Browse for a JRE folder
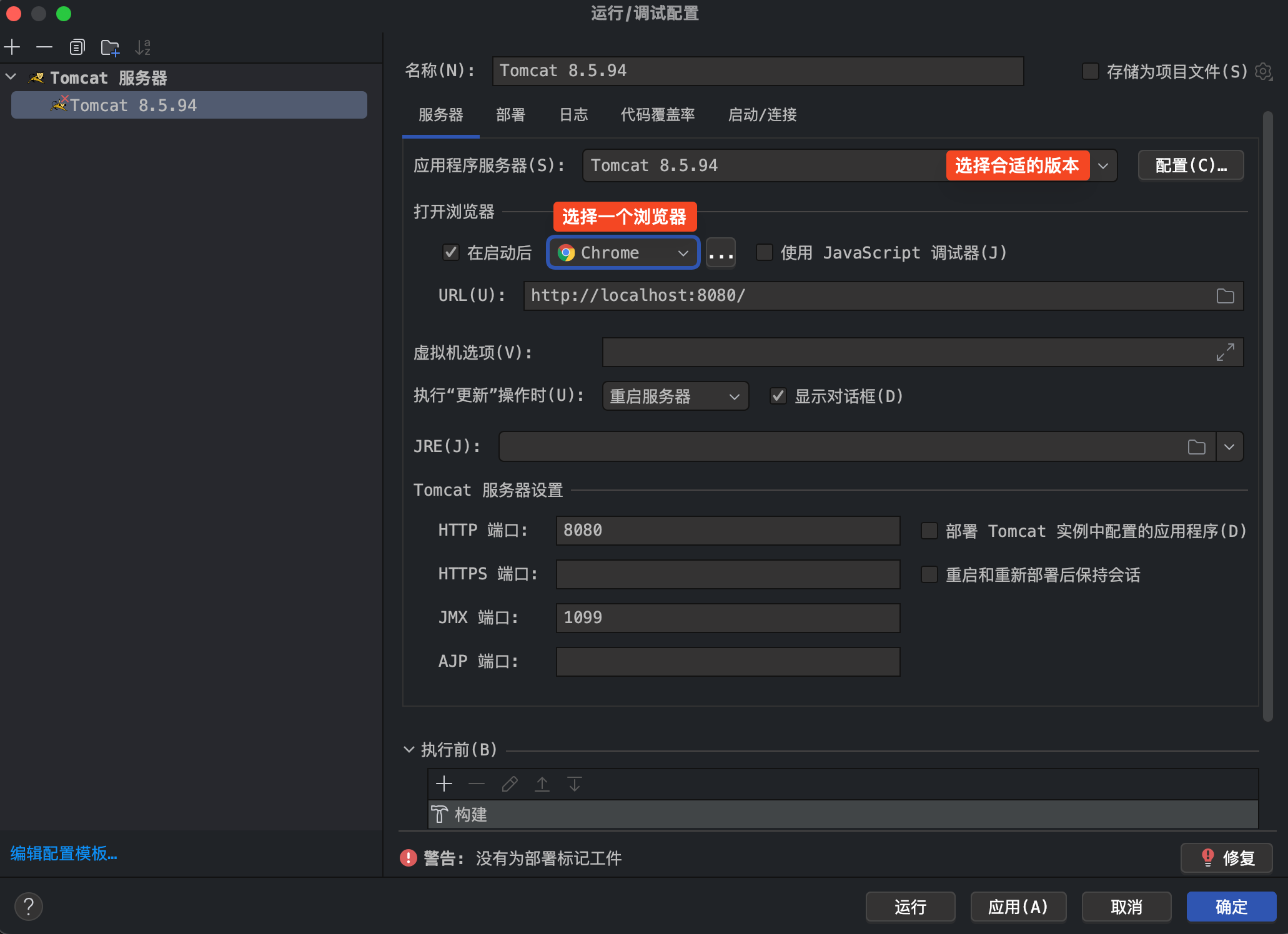Viewport: 1288px width, 934px height. tap(1197, 447)
